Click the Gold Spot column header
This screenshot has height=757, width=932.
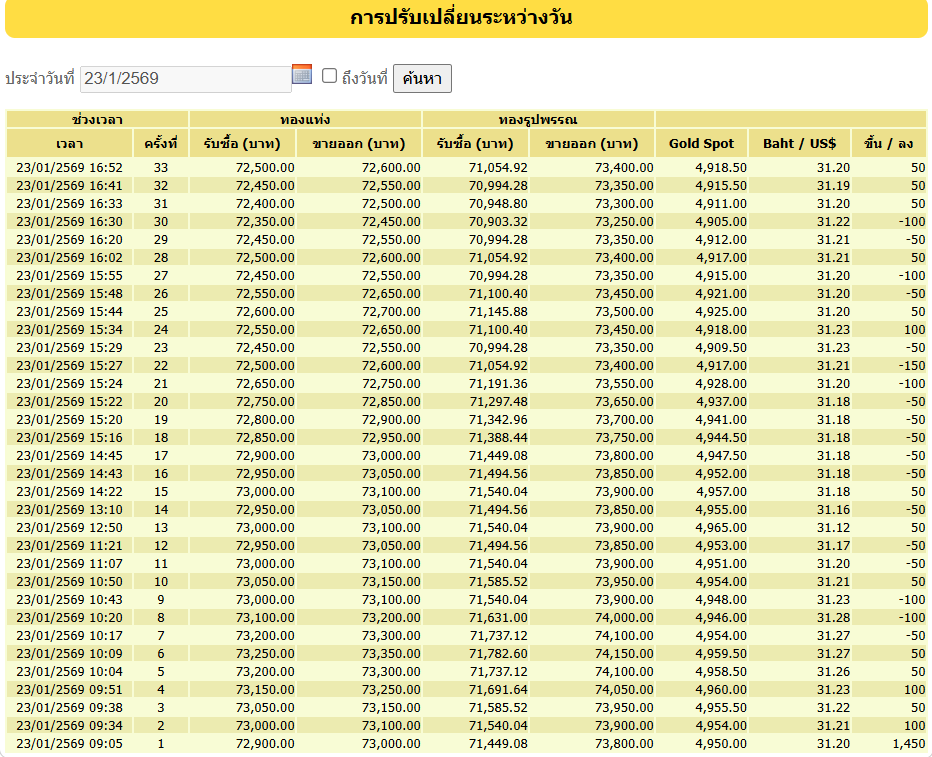pos(701,143)
